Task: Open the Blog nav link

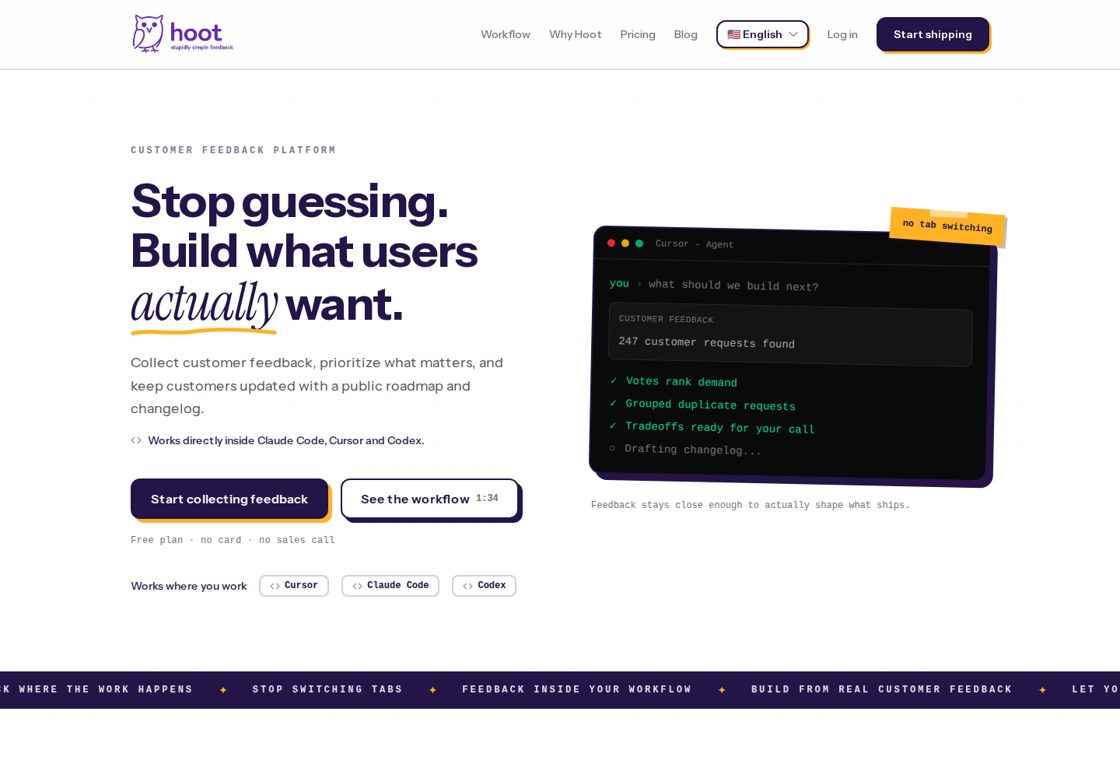Action: tap(685, 34)
